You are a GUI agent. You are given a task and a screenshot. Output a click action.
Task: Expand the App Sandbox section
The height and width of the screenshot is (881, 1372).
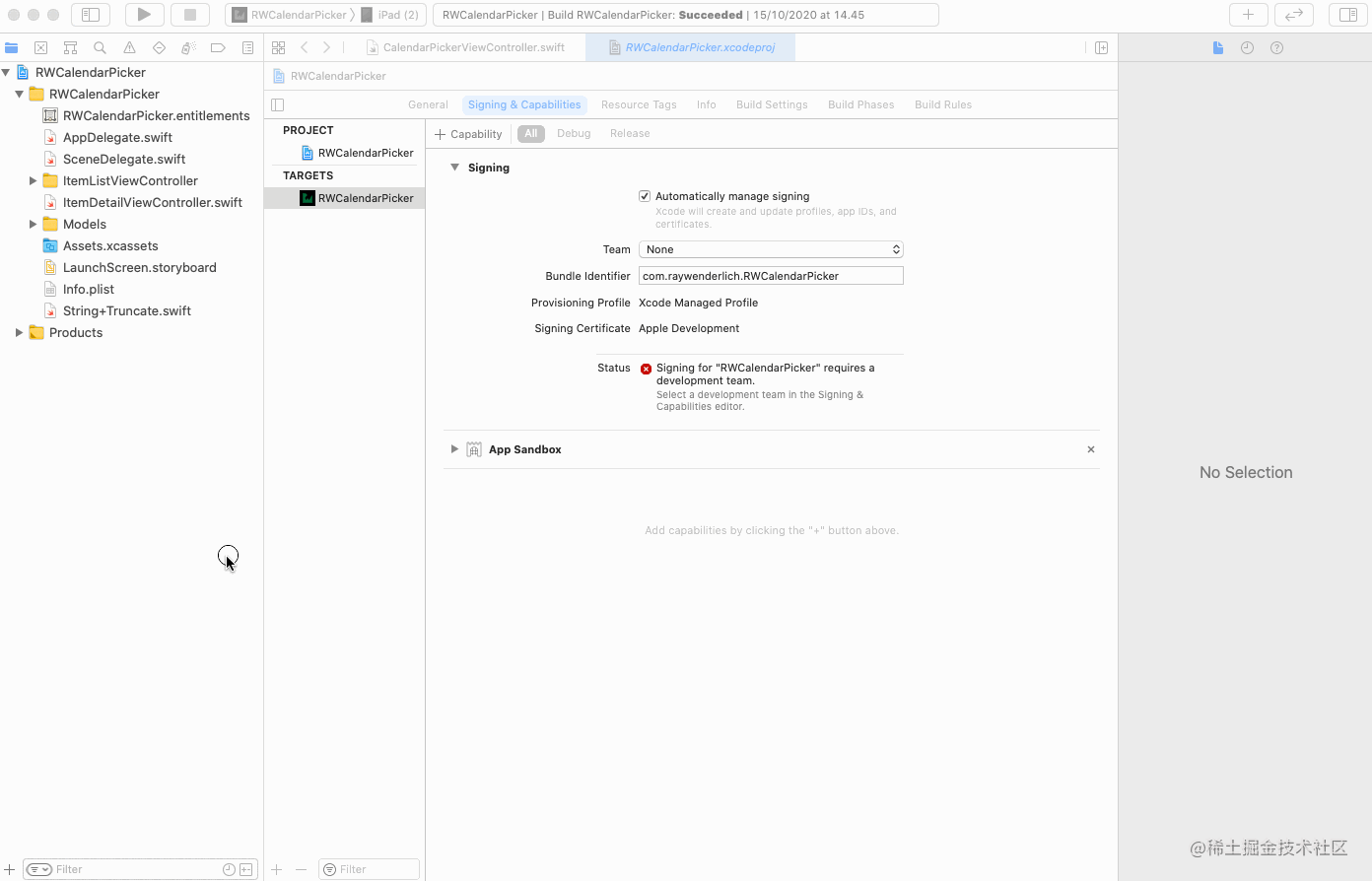pyautogui.click(x=454, y=449)
